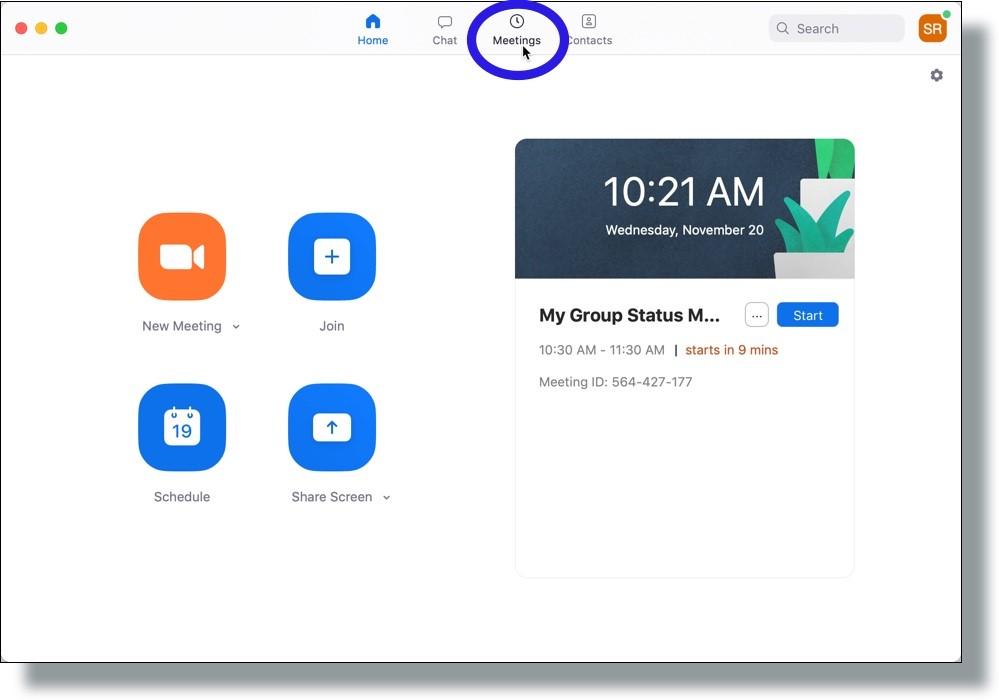Screen dimensions: 999x700
Task: Click the 10:21 AM clock display
Action: click(x=684, y=192)
